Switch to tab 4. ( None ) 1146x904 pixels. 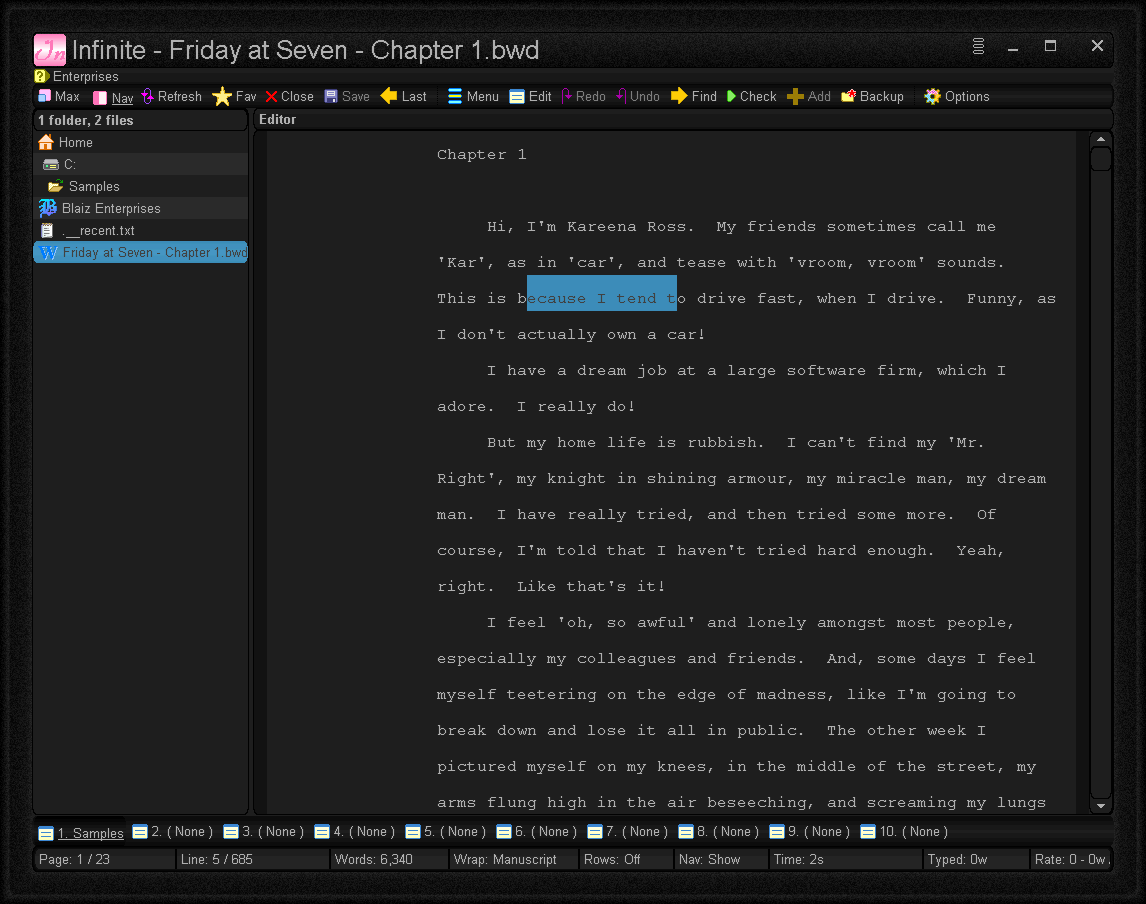355,832
